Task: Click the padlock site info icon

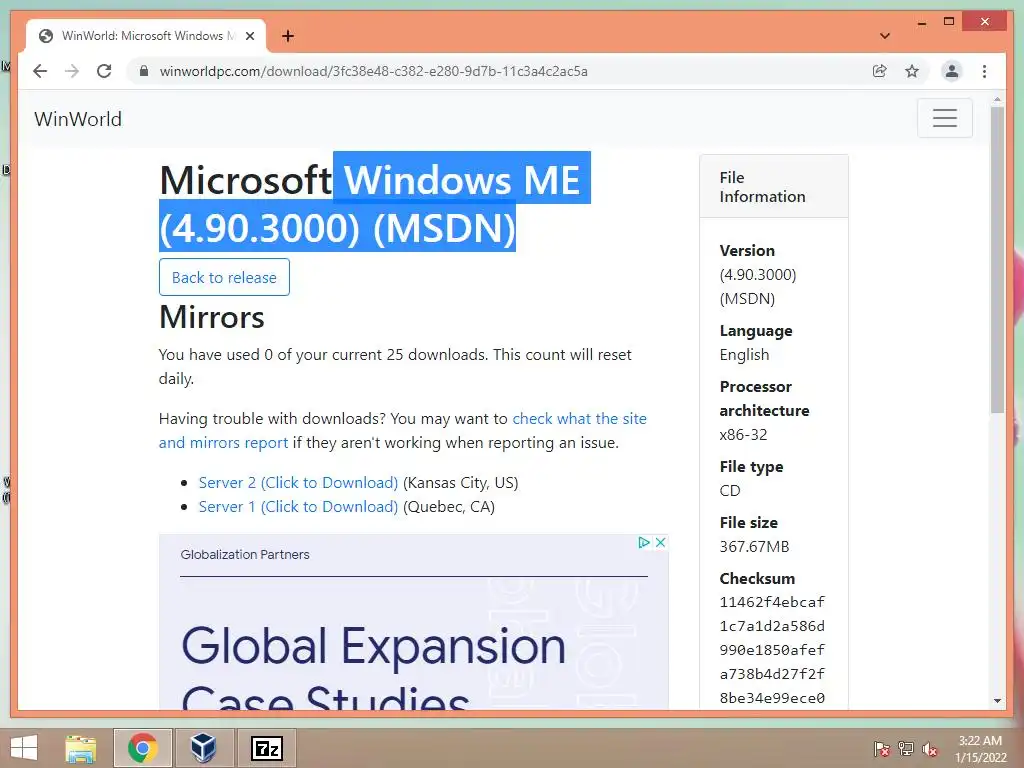Action: tap(144, 71)
